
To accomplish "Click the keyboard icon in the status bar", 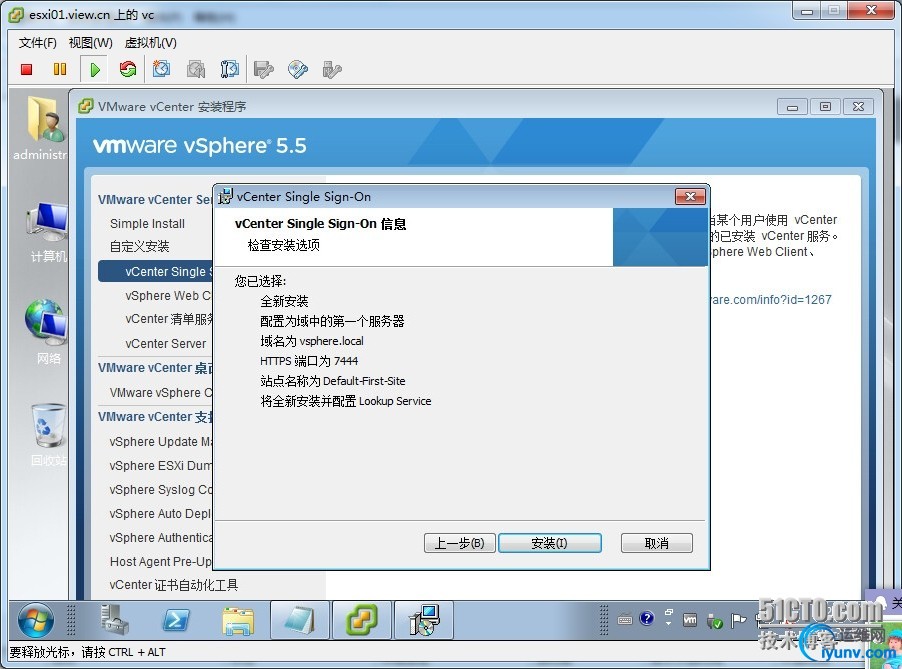I will pos(625,620).
